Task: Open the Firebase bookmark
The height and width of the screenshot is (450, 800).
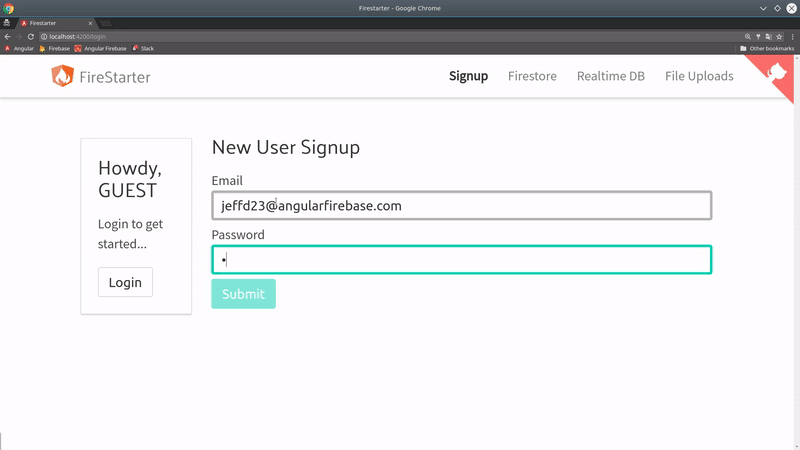Action: tap(55, 48)
